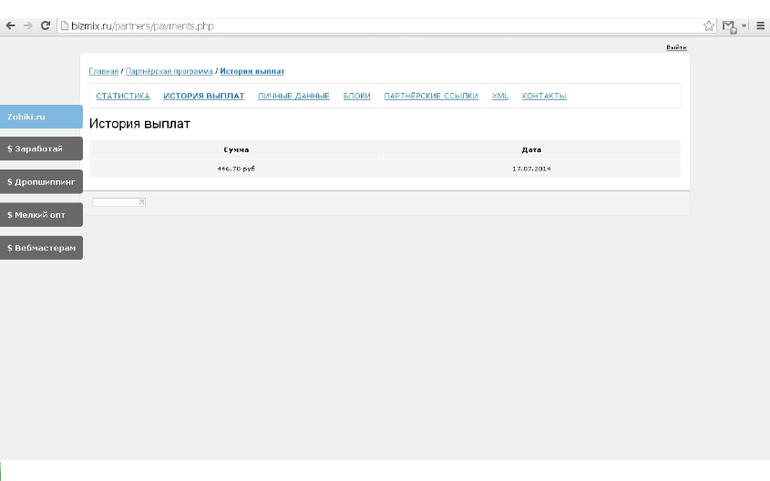Click the small counter image below the table

pos(119,203)
